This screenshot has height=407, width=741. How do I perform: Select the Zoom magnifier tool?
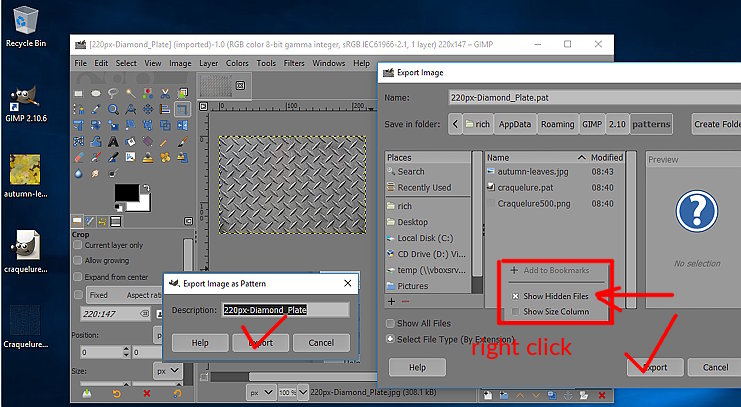click(x=113, y=109)
